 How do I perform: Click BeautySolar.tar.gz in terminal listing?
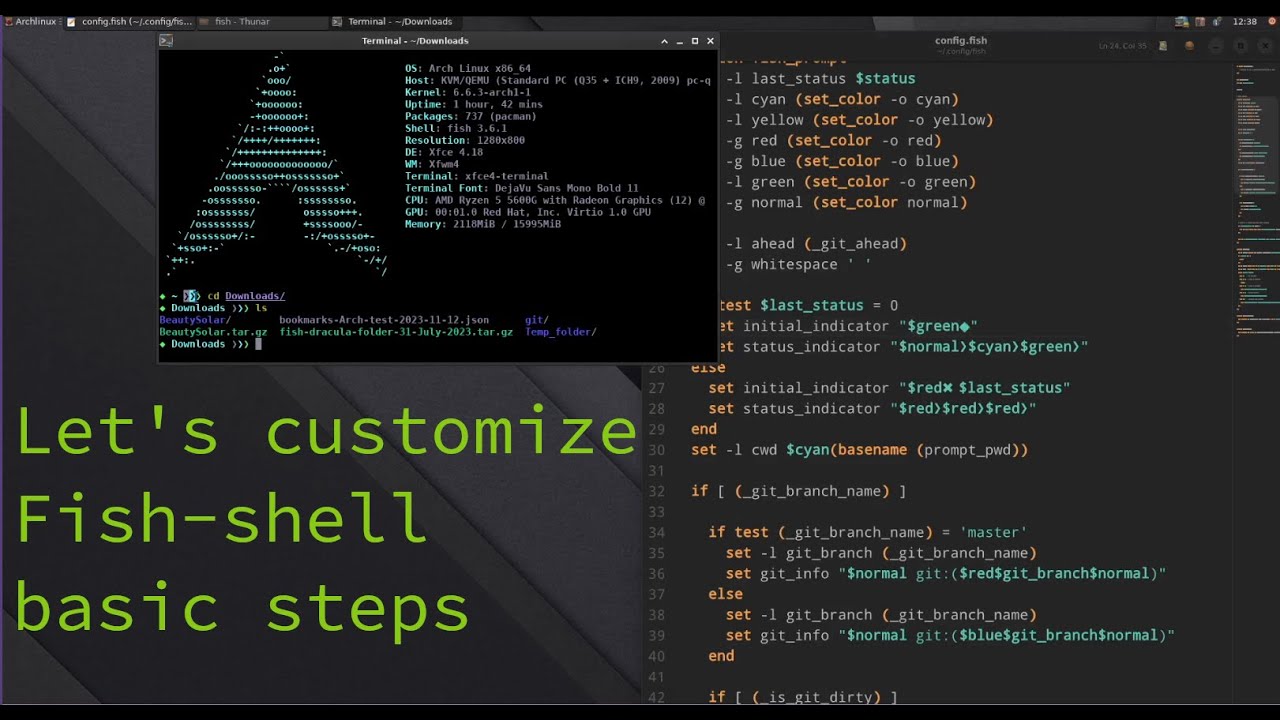[213, 332]
